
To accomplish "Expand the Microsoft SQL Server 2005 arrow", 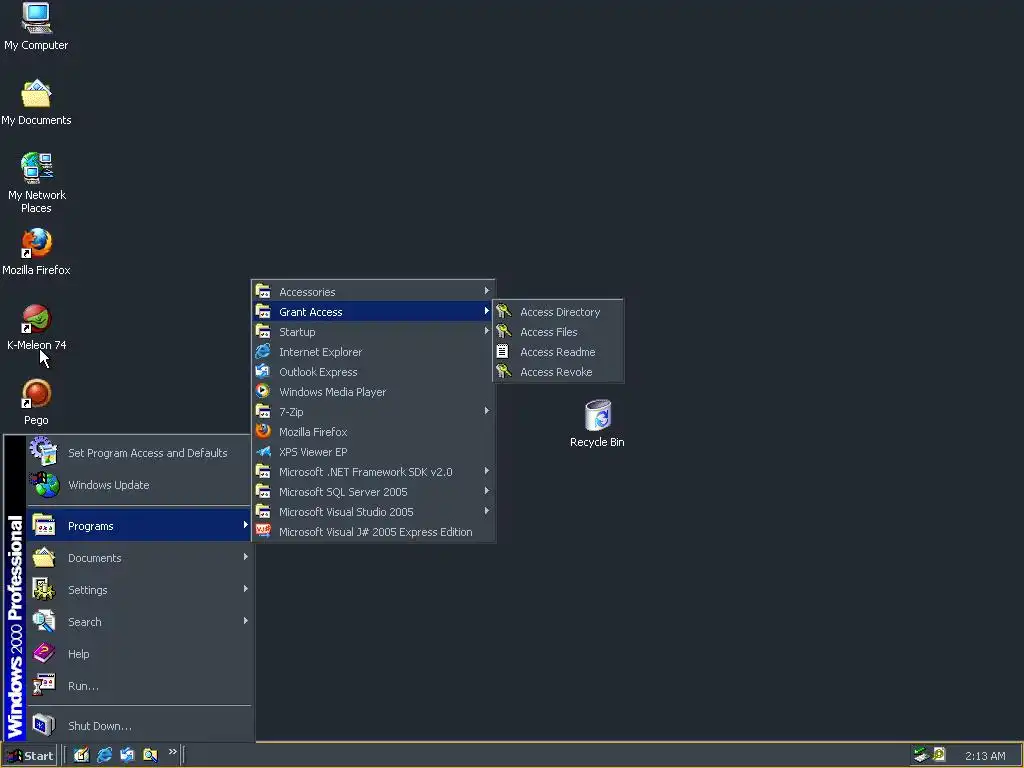I will pyautogui.click(x=487, y=491).
